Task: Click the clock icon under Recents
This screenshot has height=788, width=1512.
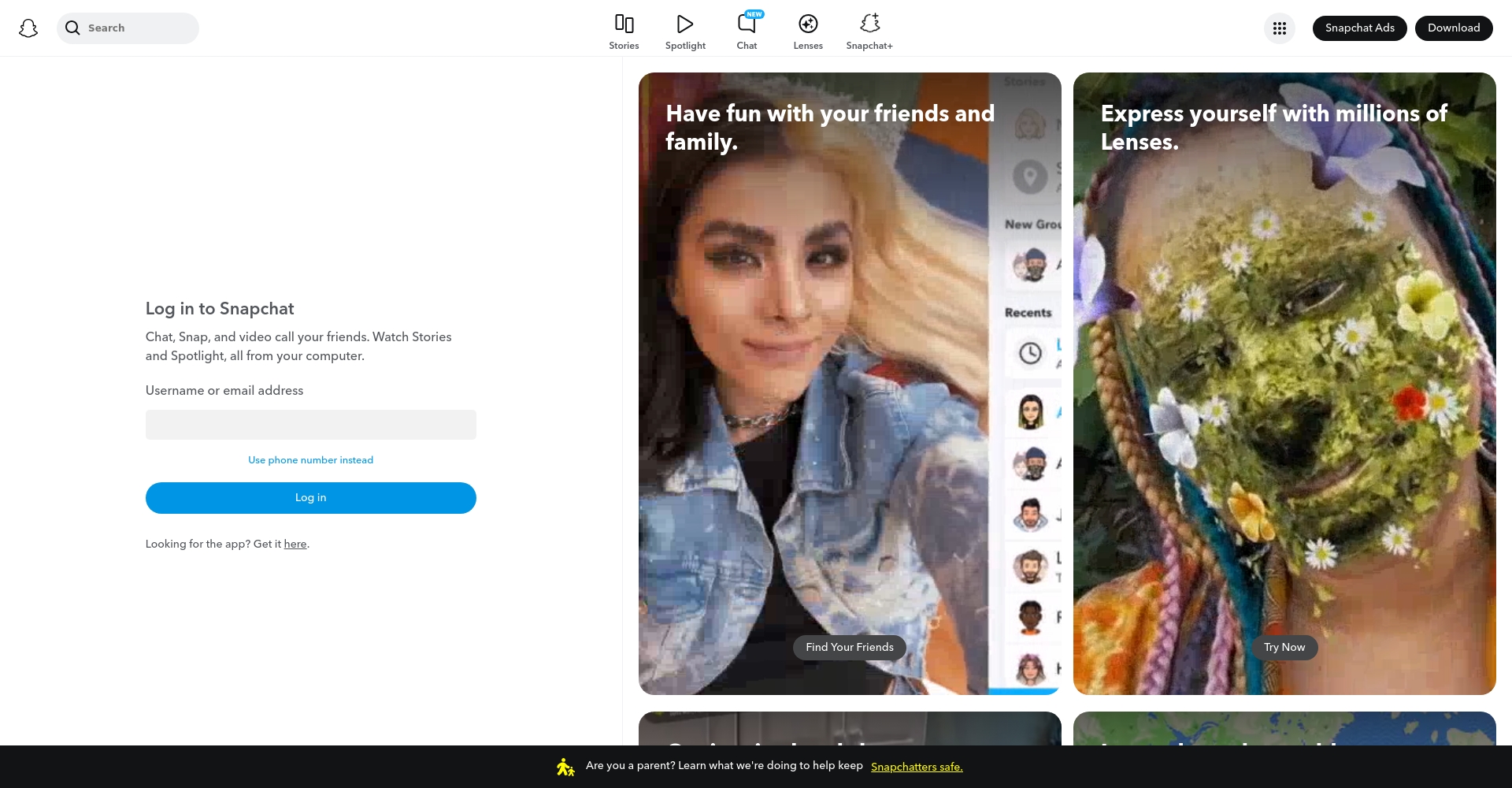Action: click(1030, 353)
